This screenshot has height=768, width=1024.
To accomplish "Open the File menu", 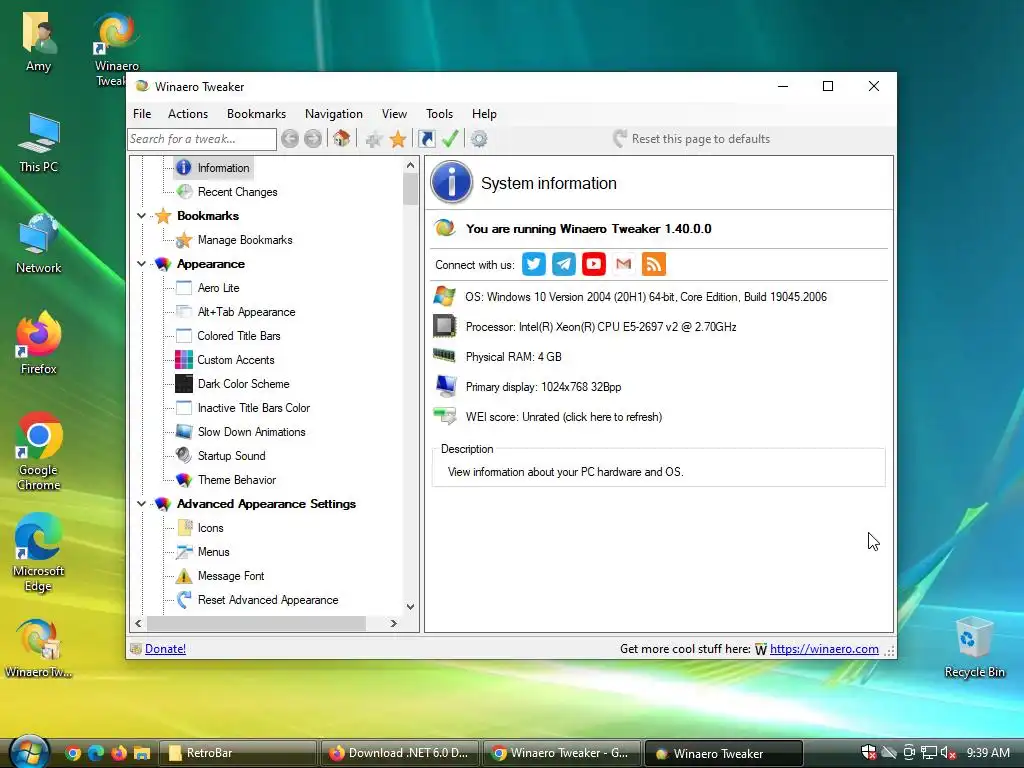I will [x=142, y=114].
